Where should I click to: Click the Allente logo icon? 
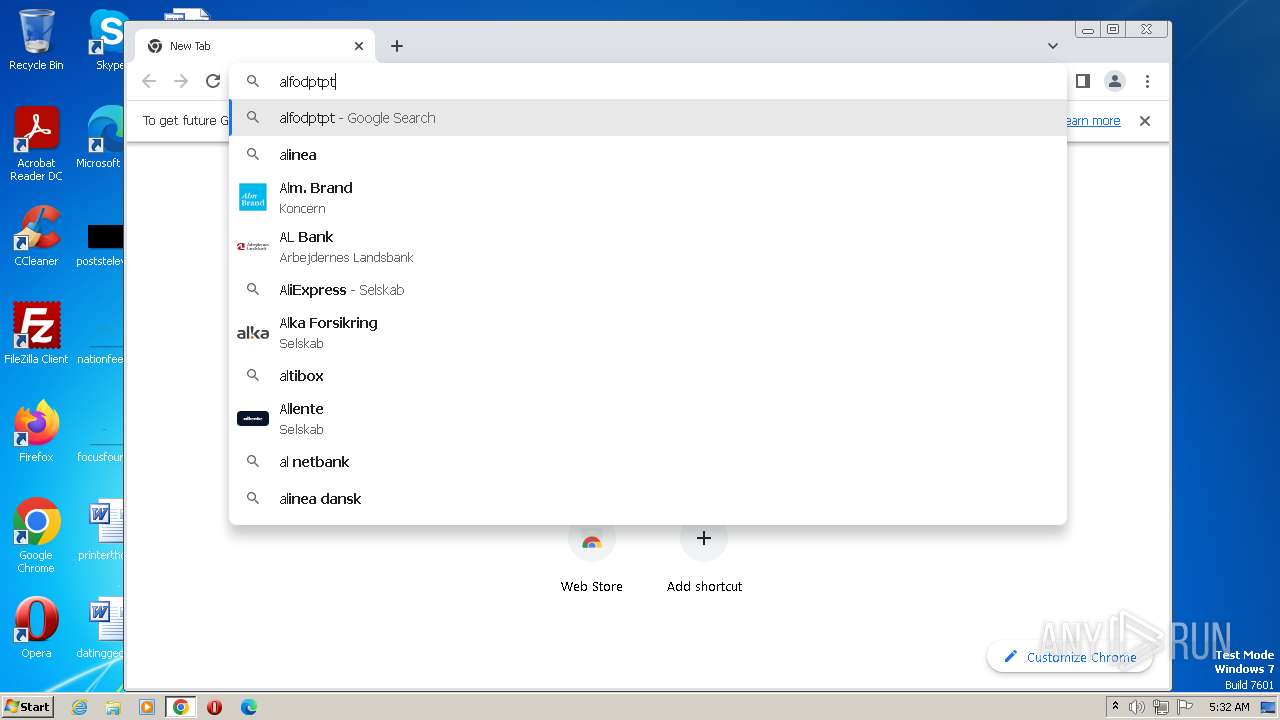coord(253,418)
